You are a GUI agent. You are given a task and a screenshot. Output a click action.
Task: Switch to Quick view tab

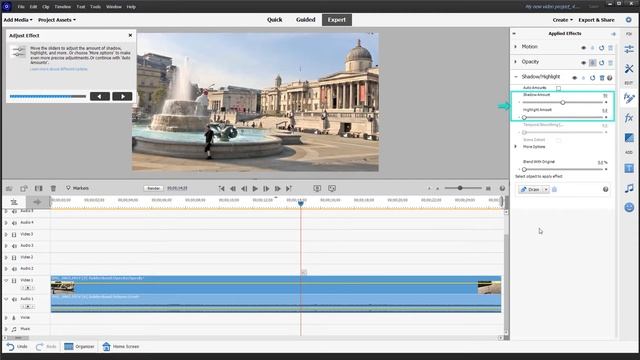pyautogui.click(x=275, y=20)
